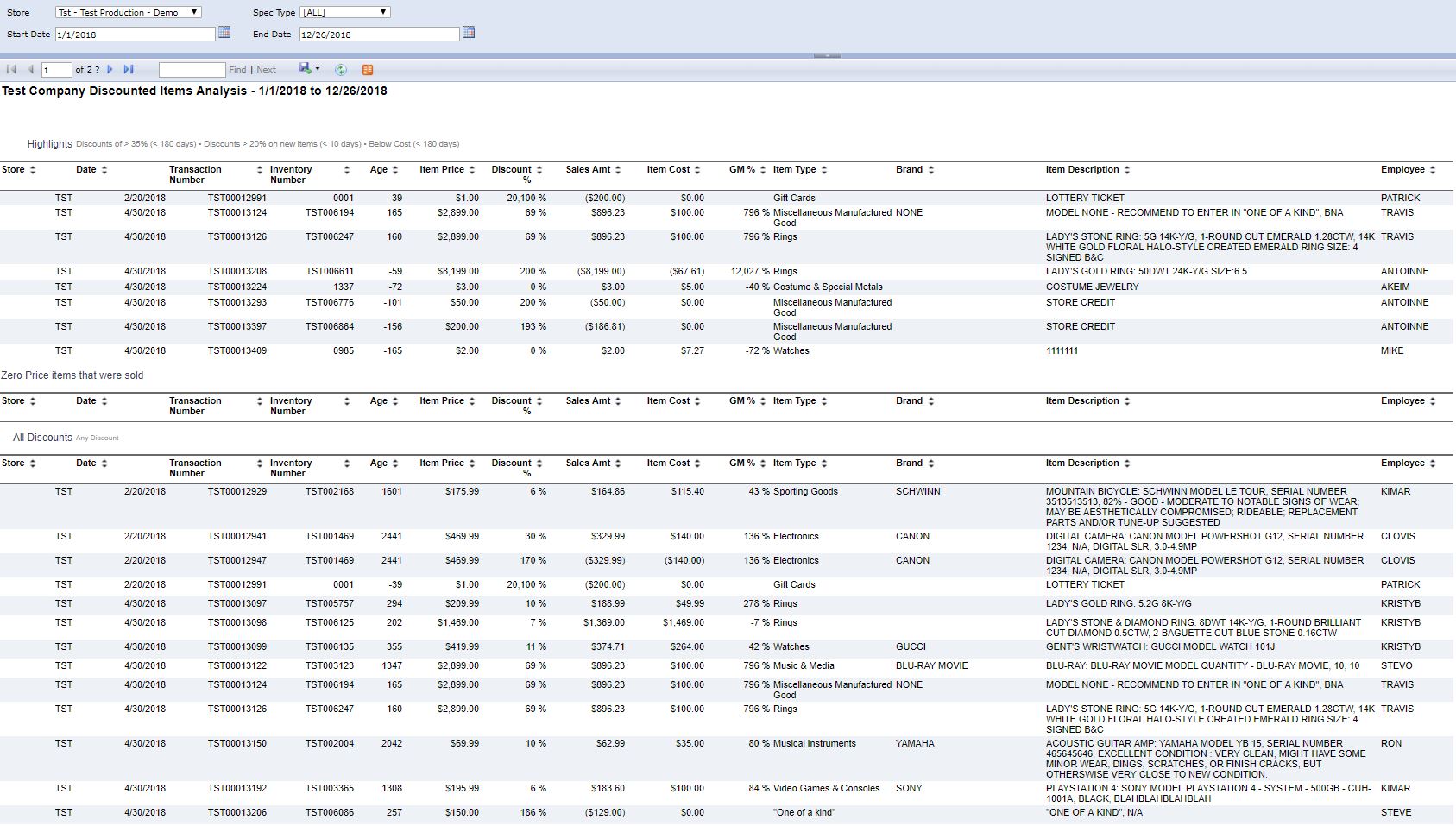This screenshot has width=1456, height=826.
Task: Export the orange data feed
Action: (368, 70)
